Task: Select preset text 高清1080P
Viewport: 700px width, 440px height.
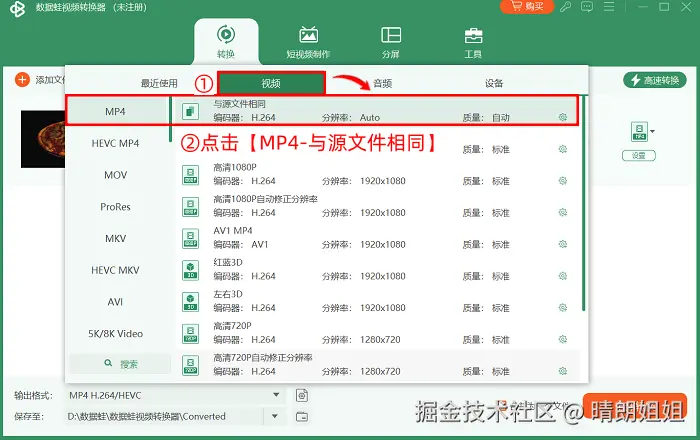Action: (235, 167)
